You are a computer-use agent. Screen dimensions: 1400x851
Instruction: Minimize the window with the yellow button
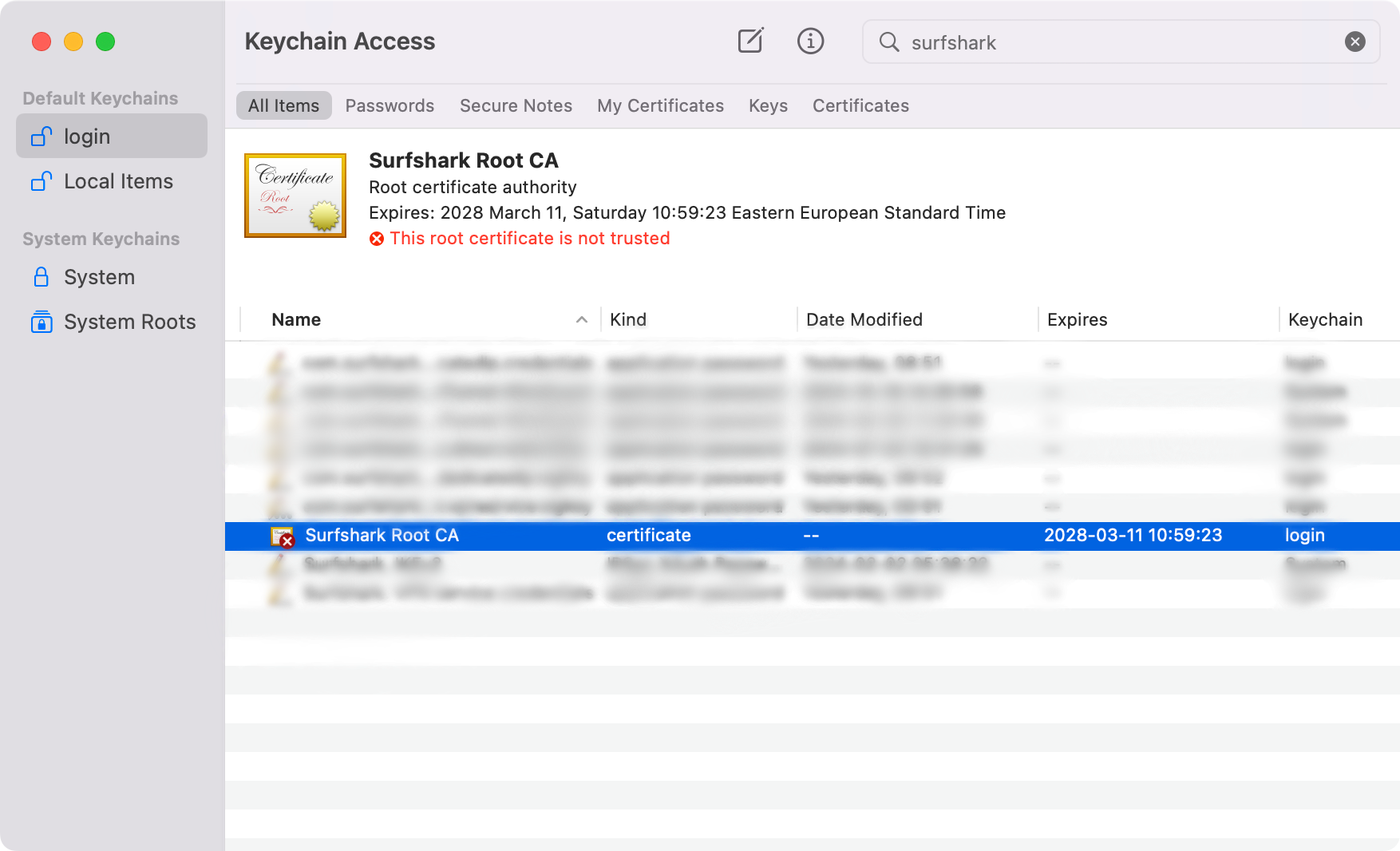(73, 42)
